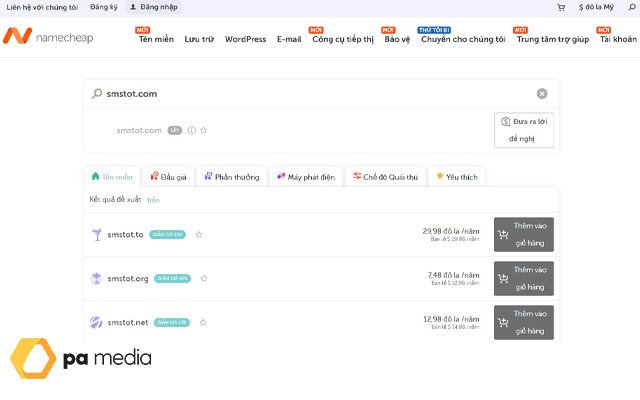Image resolution: width=640 pixels, height=400 pixels.
Task: Open 'Tên miền' navigation menu
Action: click(x=156, y=39)
